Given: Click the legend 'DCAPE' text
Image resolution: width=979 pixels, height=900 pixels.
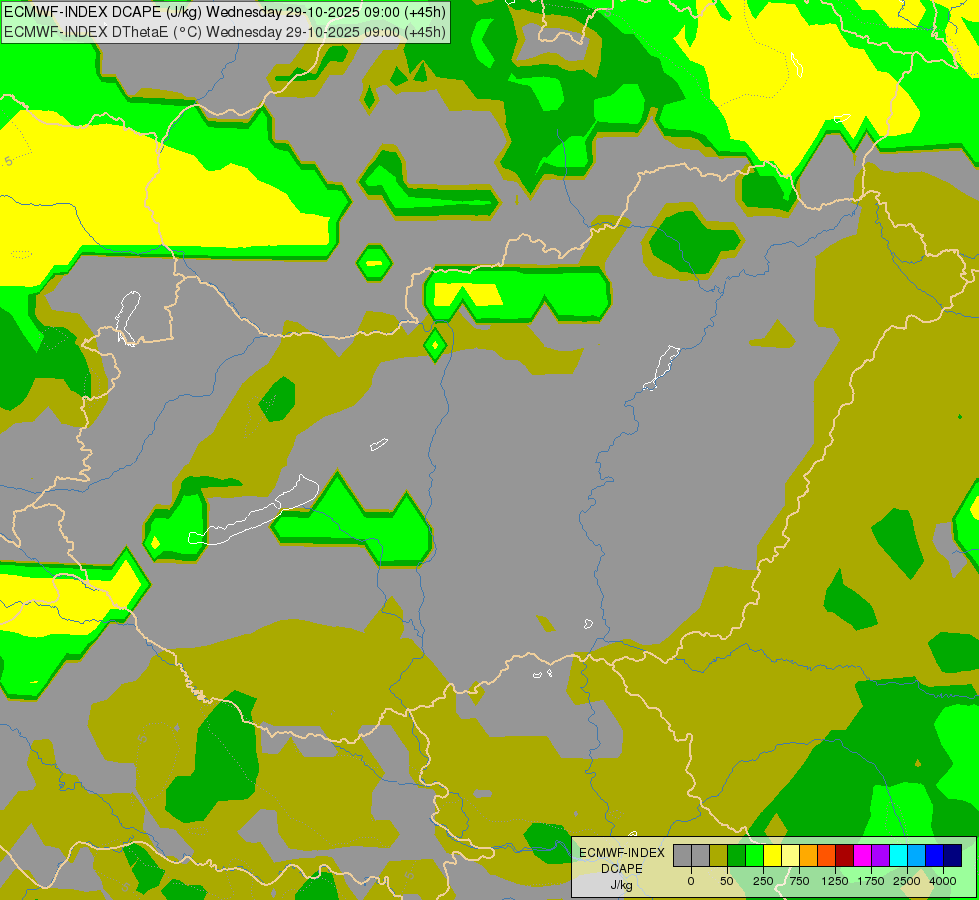Looking at the screenshot, I should [622, 869].
